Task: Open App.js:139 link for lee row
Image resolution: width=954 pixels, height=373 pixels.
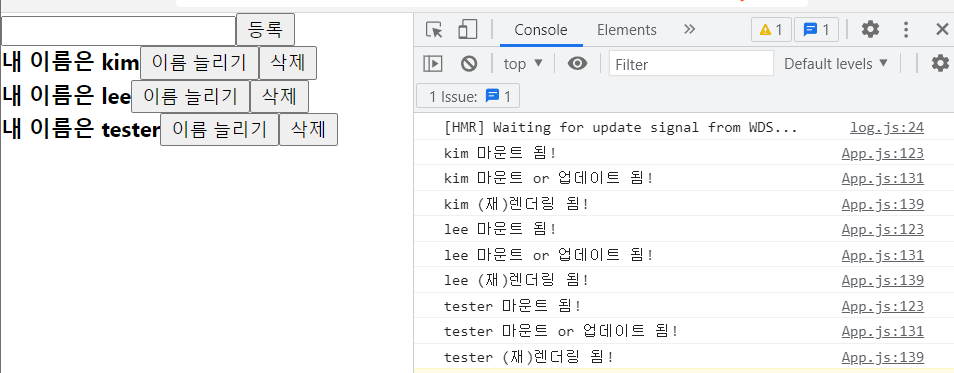Action: [x=883, y=281]
